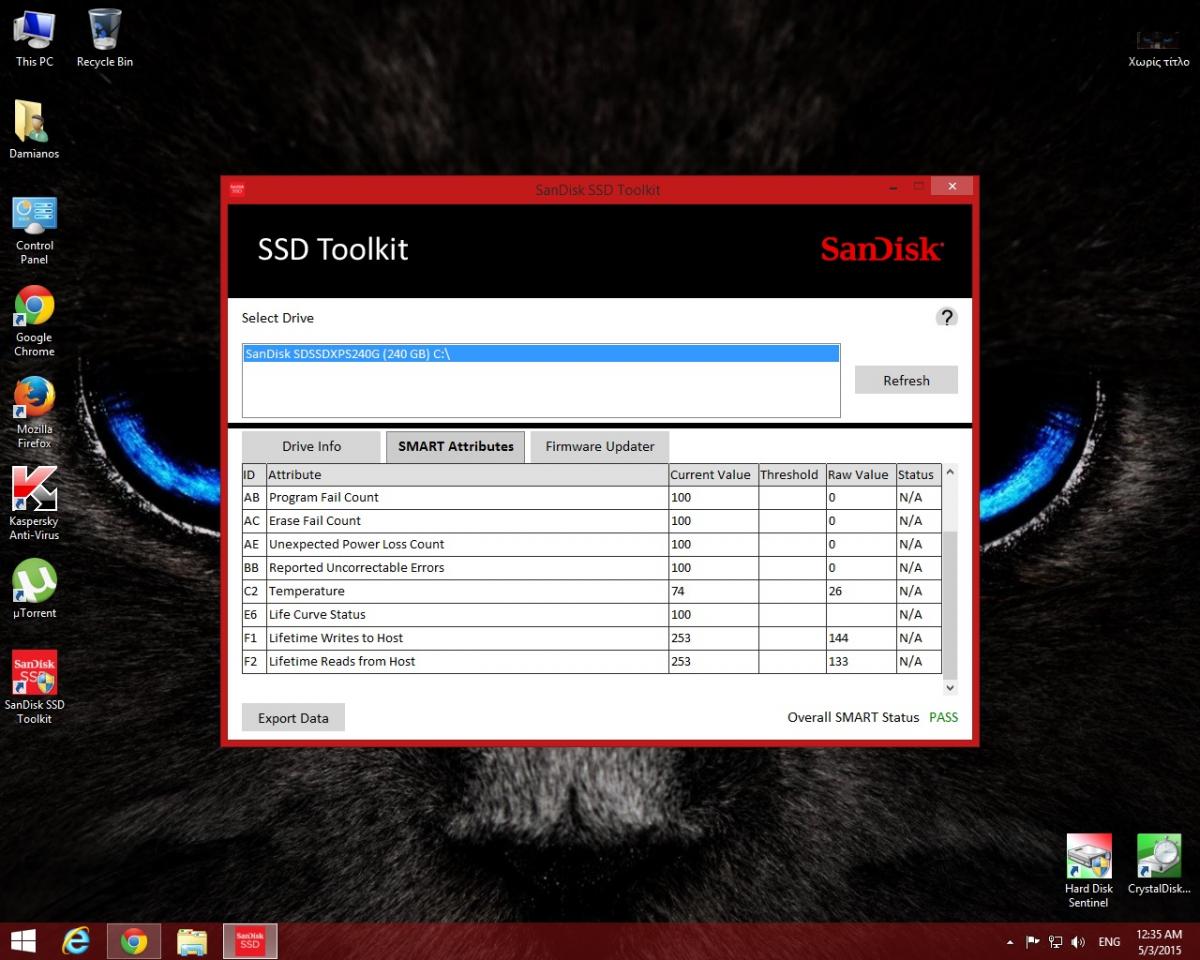Select the Hard Disk Sentinel desktop shortcut

click(1089, 871)
